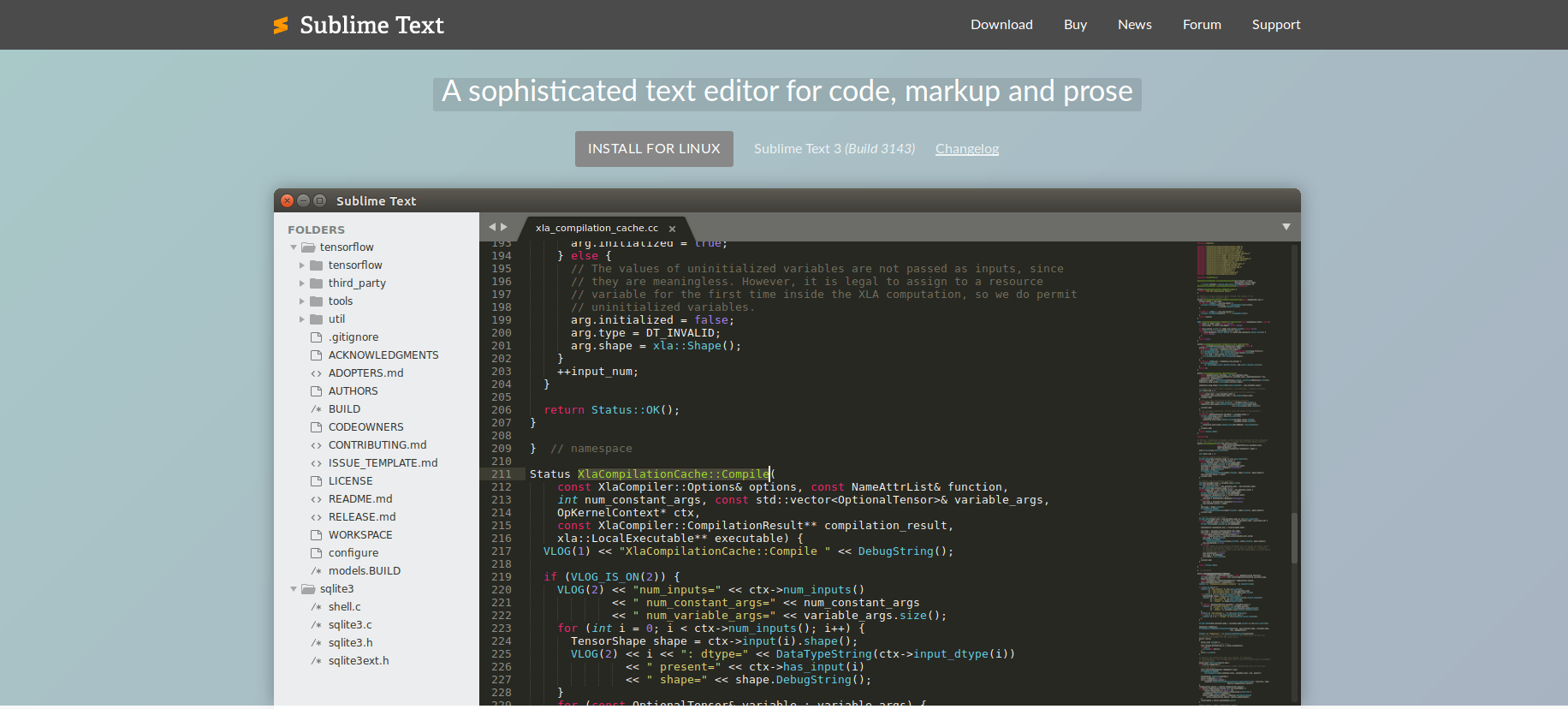
Task: Open the Changelog link
Action: click(x=967, y=149)
